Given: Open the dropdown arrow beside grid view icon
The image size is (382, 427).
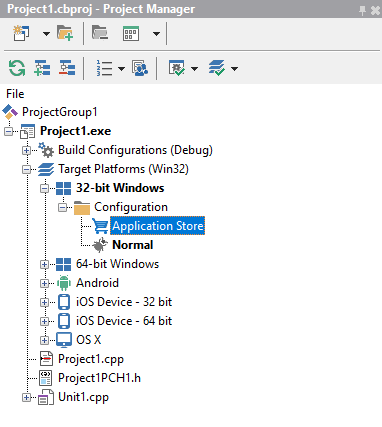Looking at the screenshot, I should [156, 34].
